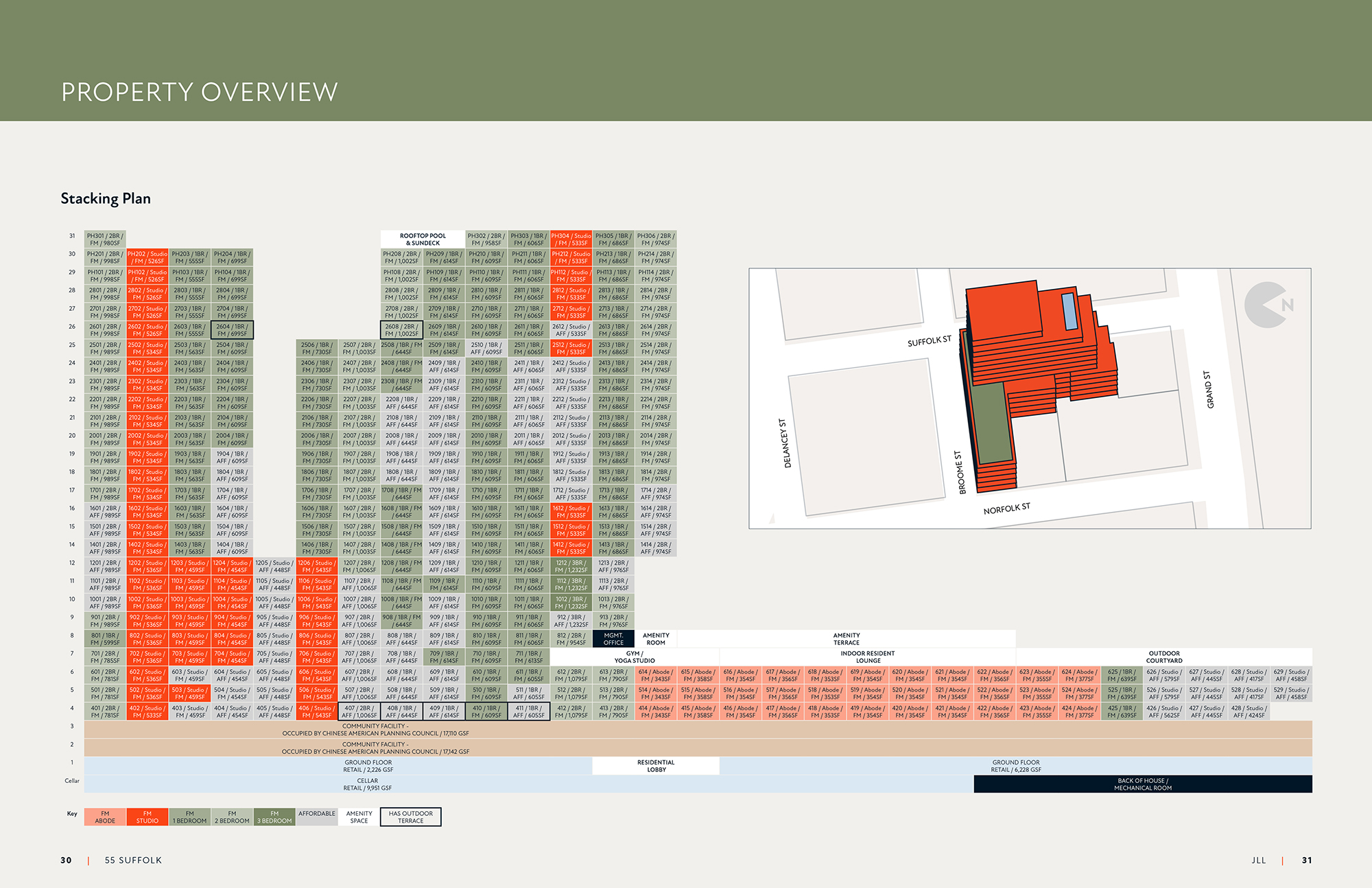1372x888 pixels.
Task: Click the Mgmt. Office cell
Action: point(613,639)
